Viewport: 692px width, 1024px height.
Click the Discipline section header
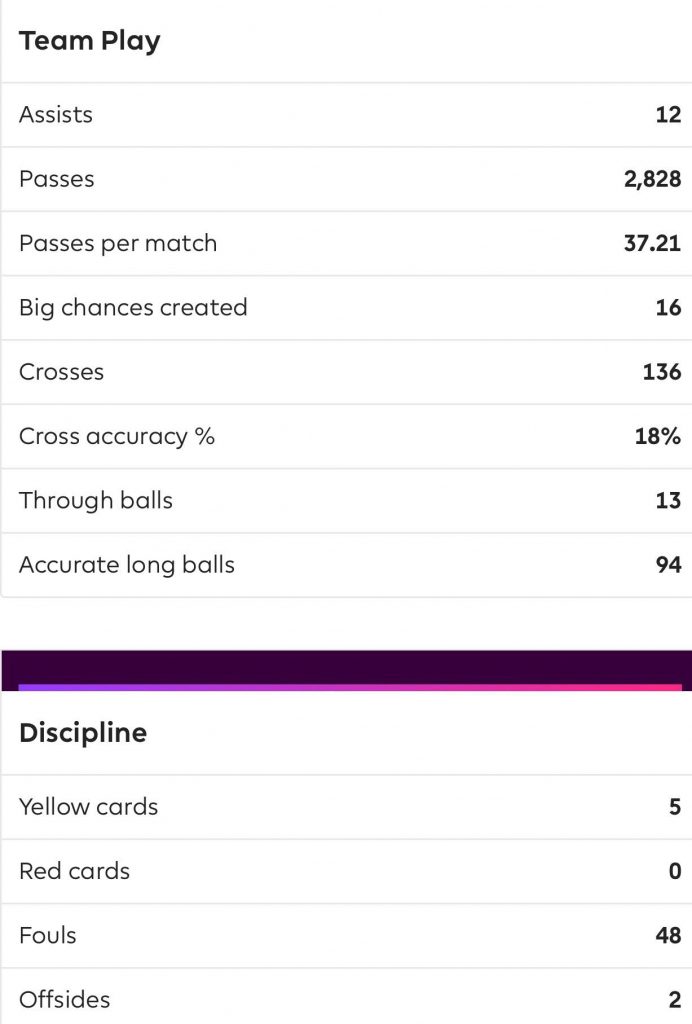coord(83,733)
